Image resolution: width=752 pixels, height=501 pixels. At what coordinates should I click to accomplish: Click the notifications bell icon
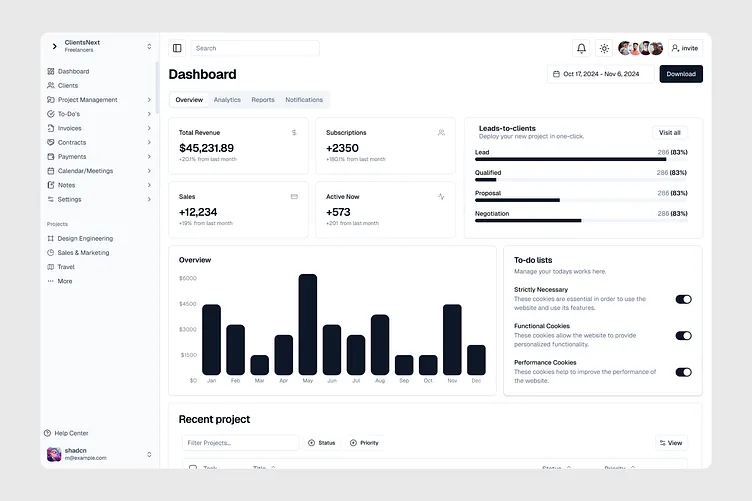coord(581,48)
